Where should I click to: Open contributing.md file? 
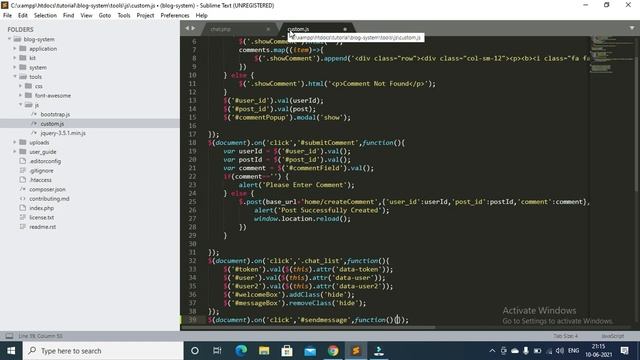click(x=49, y=199)
